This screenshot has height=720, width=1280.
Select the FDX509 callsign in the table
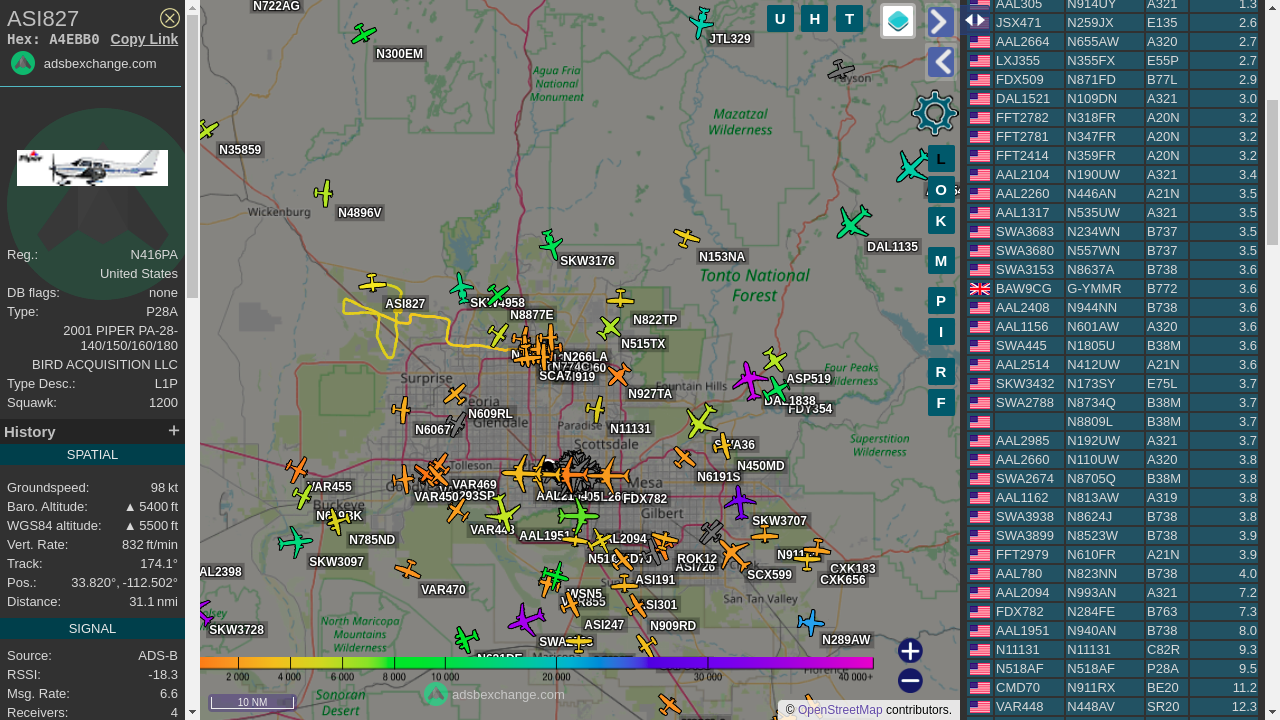click(1020, 80)
